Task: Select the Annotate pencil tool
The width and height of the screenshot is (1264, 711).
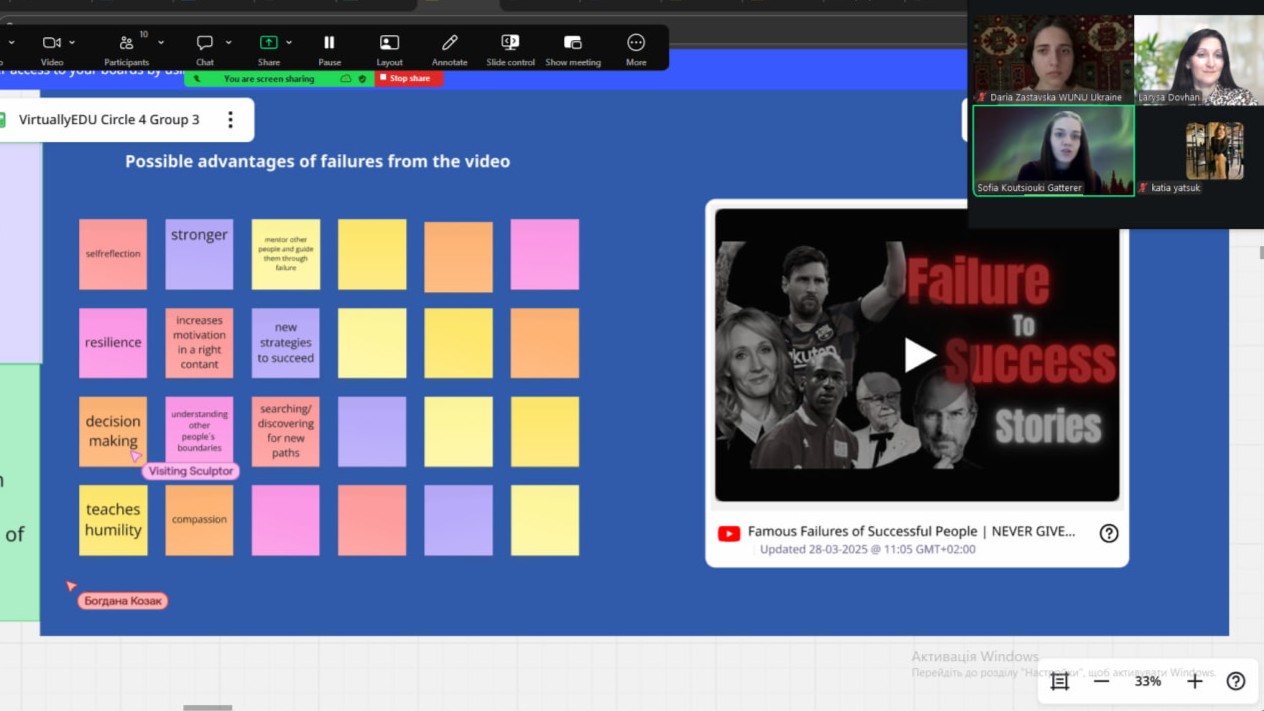Action: pos(449,42)
